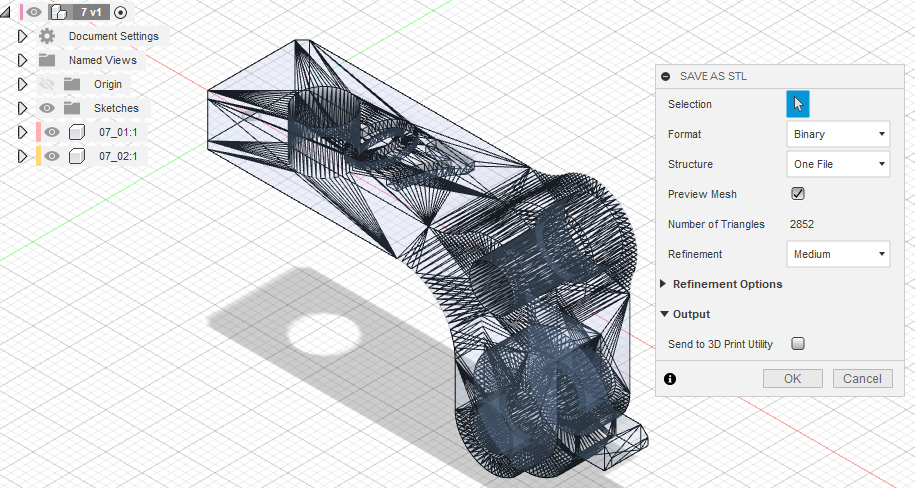Image resolution: width=915 pixels, height=488 pixels.
Task: Click the yellow color bar of 07_02:1
Action: pos(39,156)
